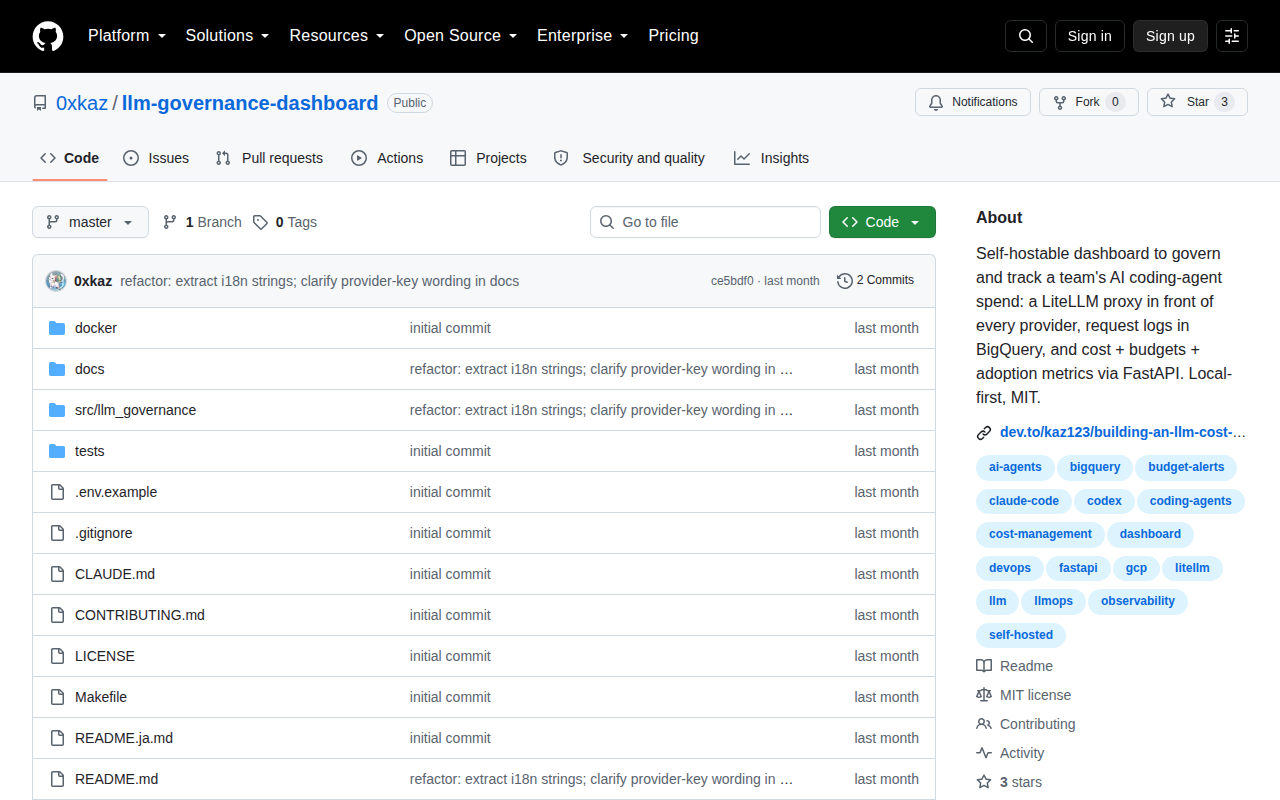This screenshot has width=1280, height=800.
Task: Open the Issues tab
Action: pos(156,158)
